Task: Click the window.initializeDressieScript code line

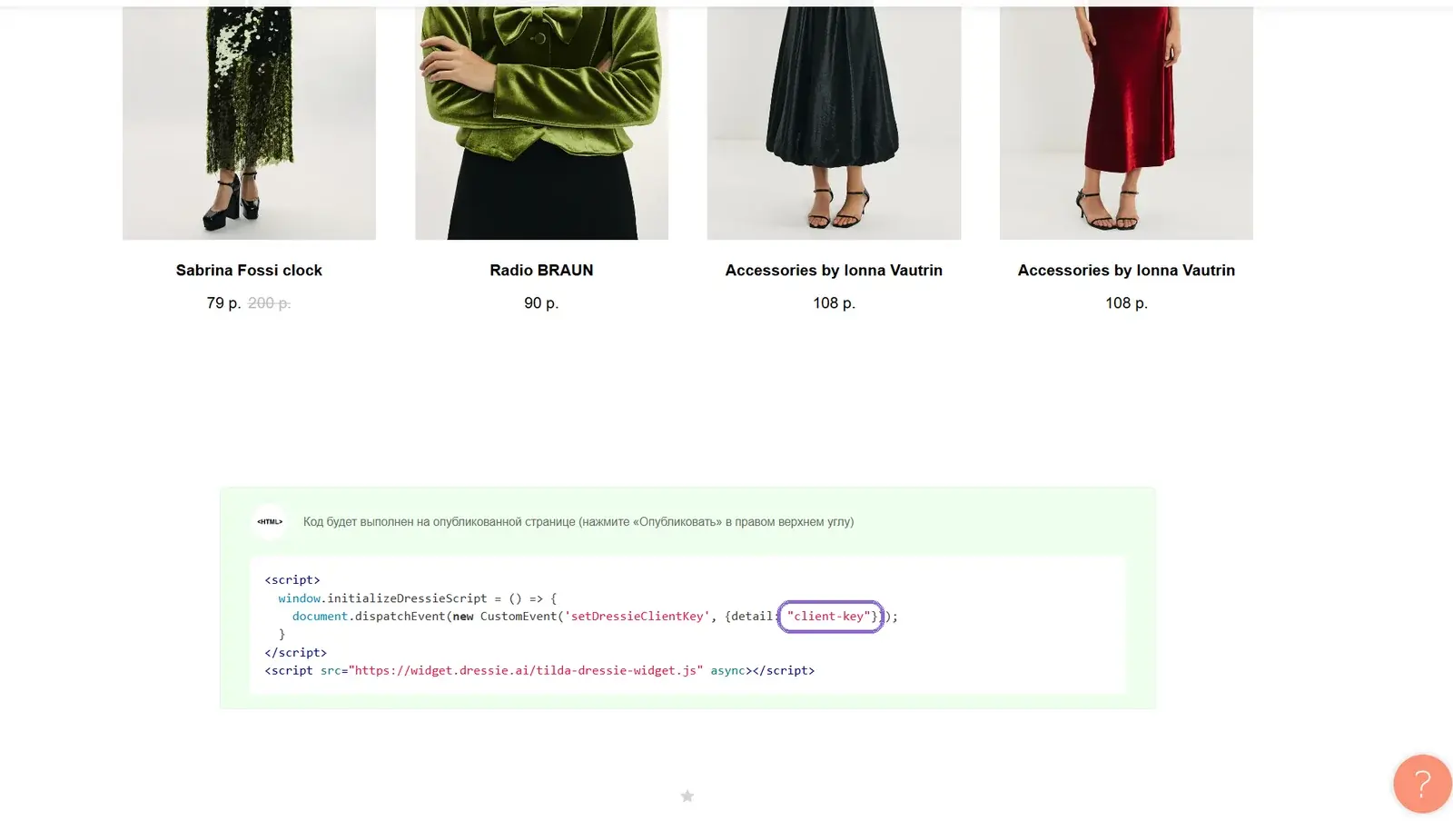Action: point(418,598)
